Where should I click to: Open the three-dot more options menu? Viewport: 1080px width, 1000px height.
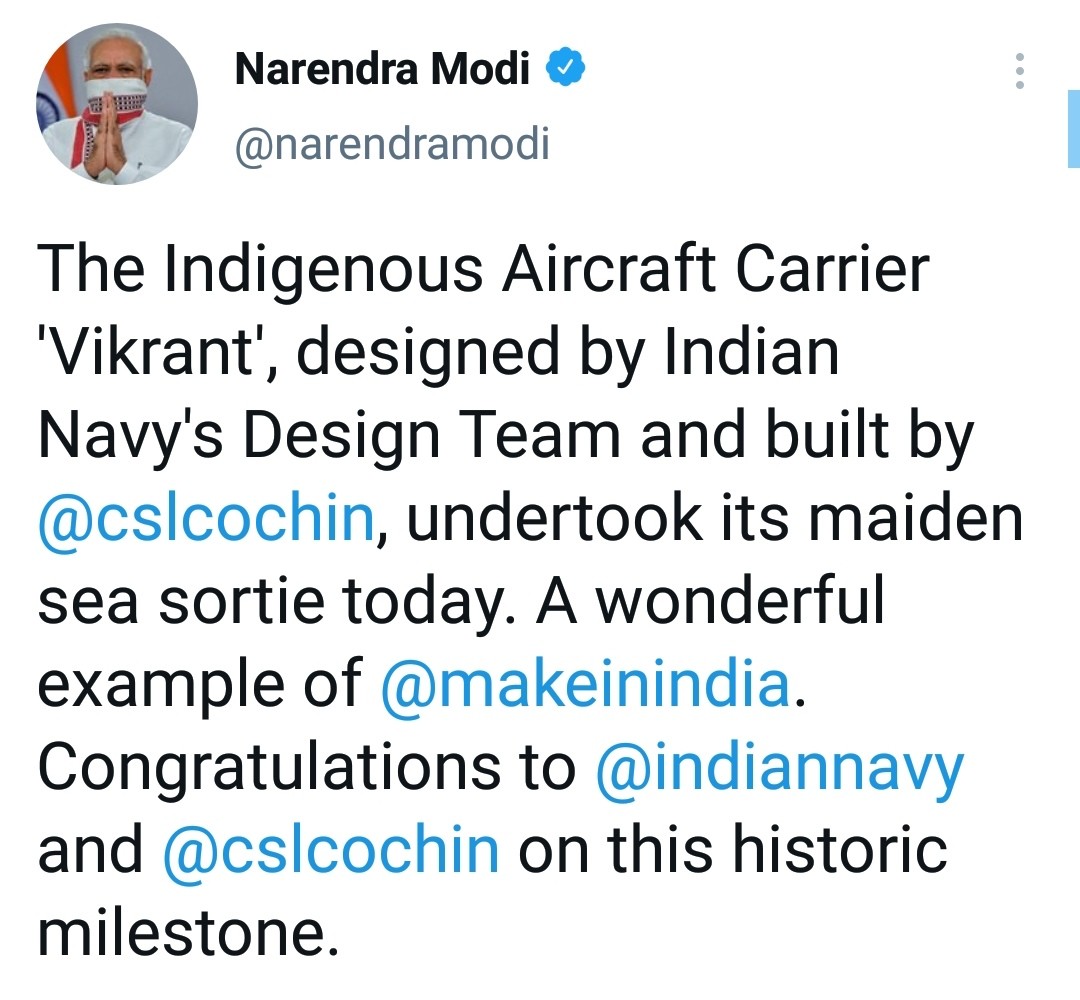[1019, 71]
